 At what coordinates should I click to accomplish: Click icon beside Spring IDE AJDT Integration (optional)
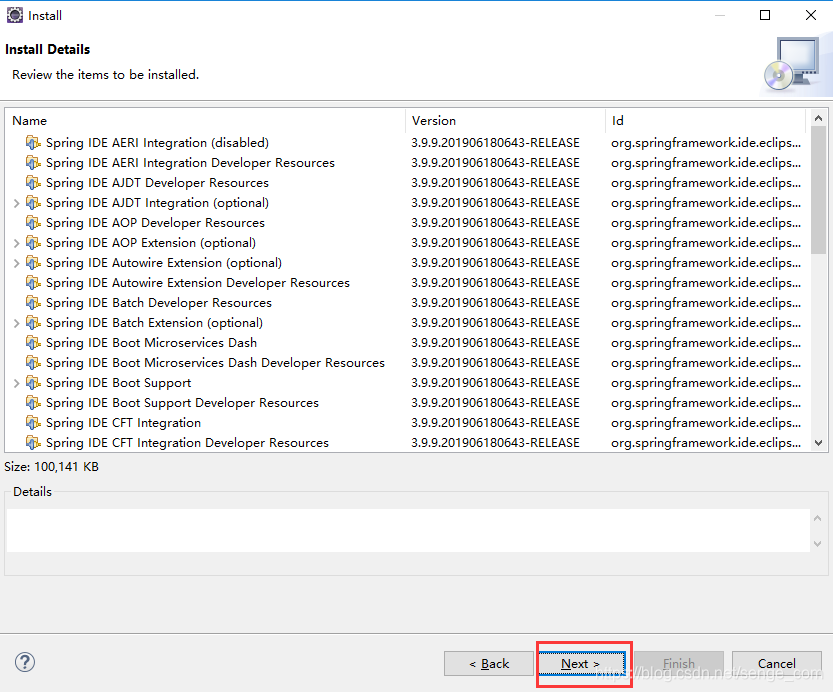[x=33, y=202]
